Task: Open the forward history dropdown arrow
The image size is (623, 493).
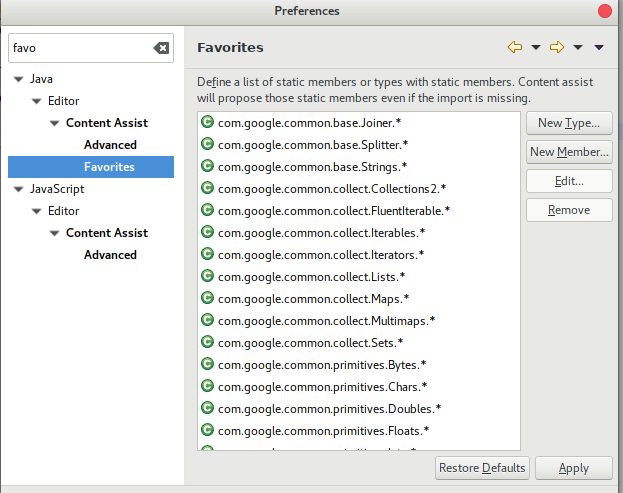Action: pyautogui.click(x=578, y=48)
